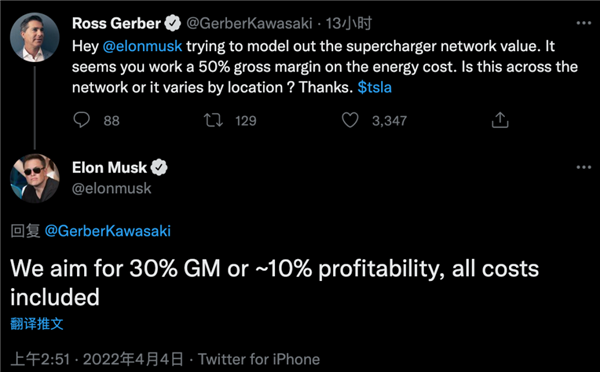The height and width of the screenshot is (372, 600).
Task: Open Elon Musk's profile picture
Action: tap(35, 178)
